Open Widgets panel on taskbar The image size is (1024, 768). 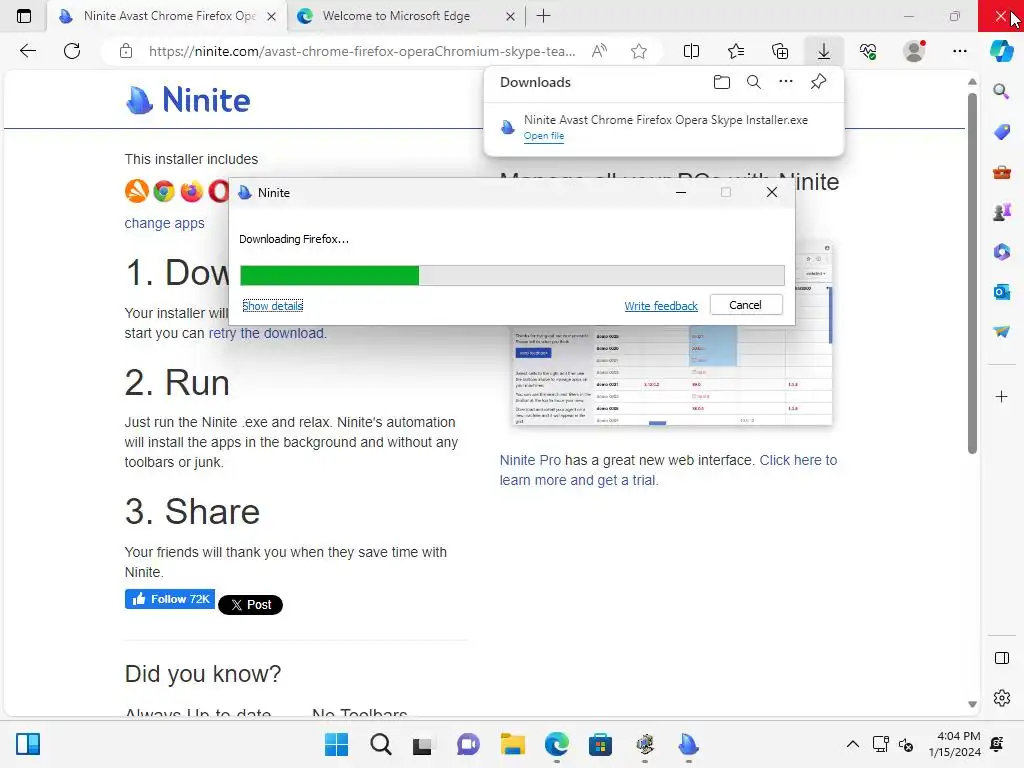[x=28, y=744]
